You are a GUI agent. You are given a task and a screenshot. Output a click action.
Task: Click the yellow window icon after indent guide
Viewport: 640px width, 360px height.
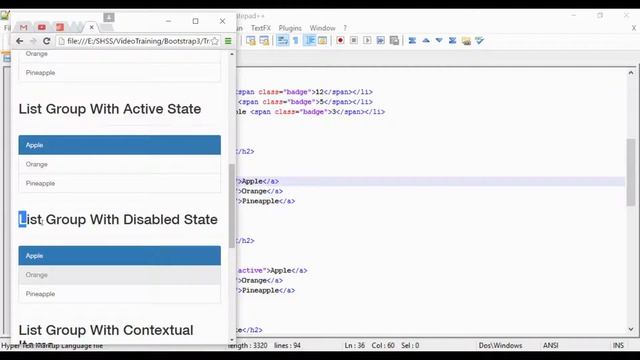pos(322,40)
